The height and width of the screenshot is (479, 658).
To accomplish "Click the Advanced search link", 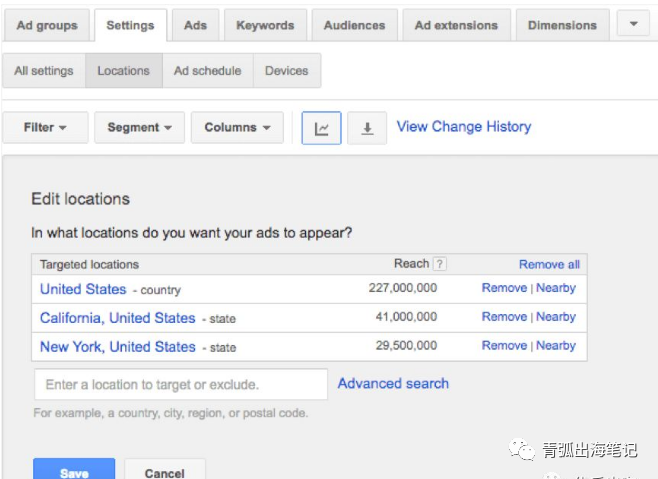I will (393, 384).
